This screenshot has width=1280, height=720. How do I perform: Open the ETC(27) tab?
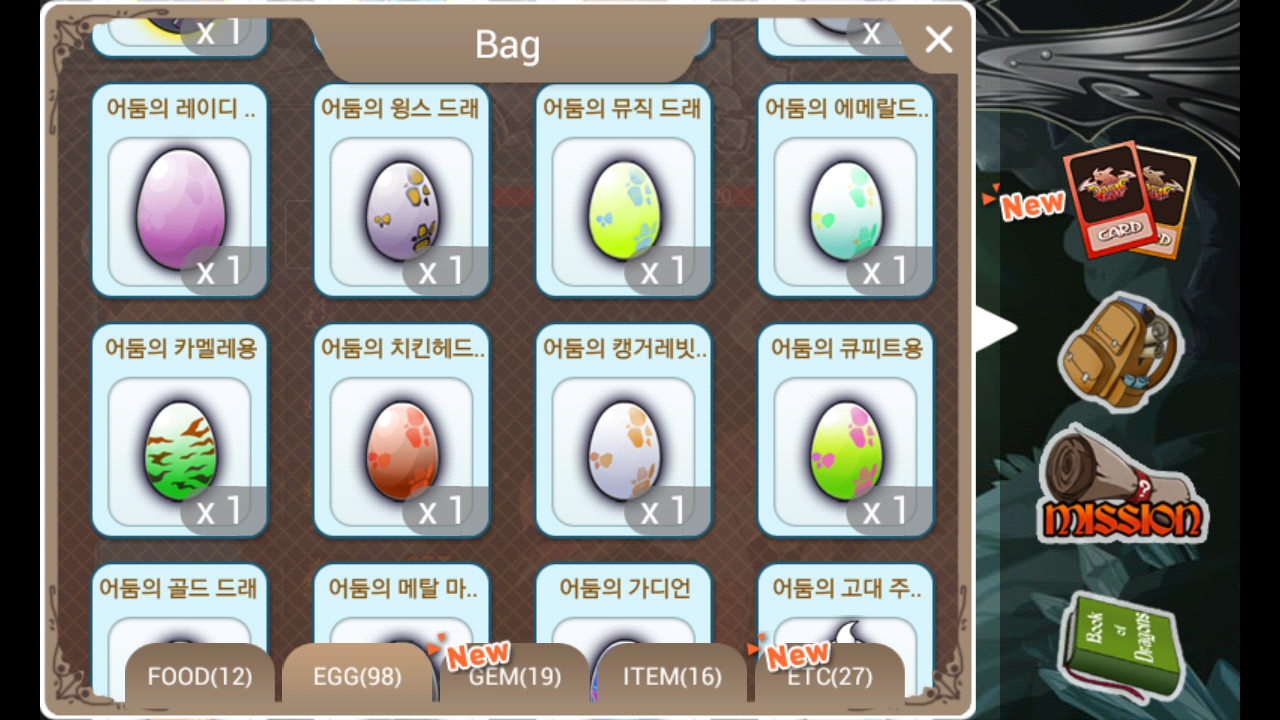point(830,676)
